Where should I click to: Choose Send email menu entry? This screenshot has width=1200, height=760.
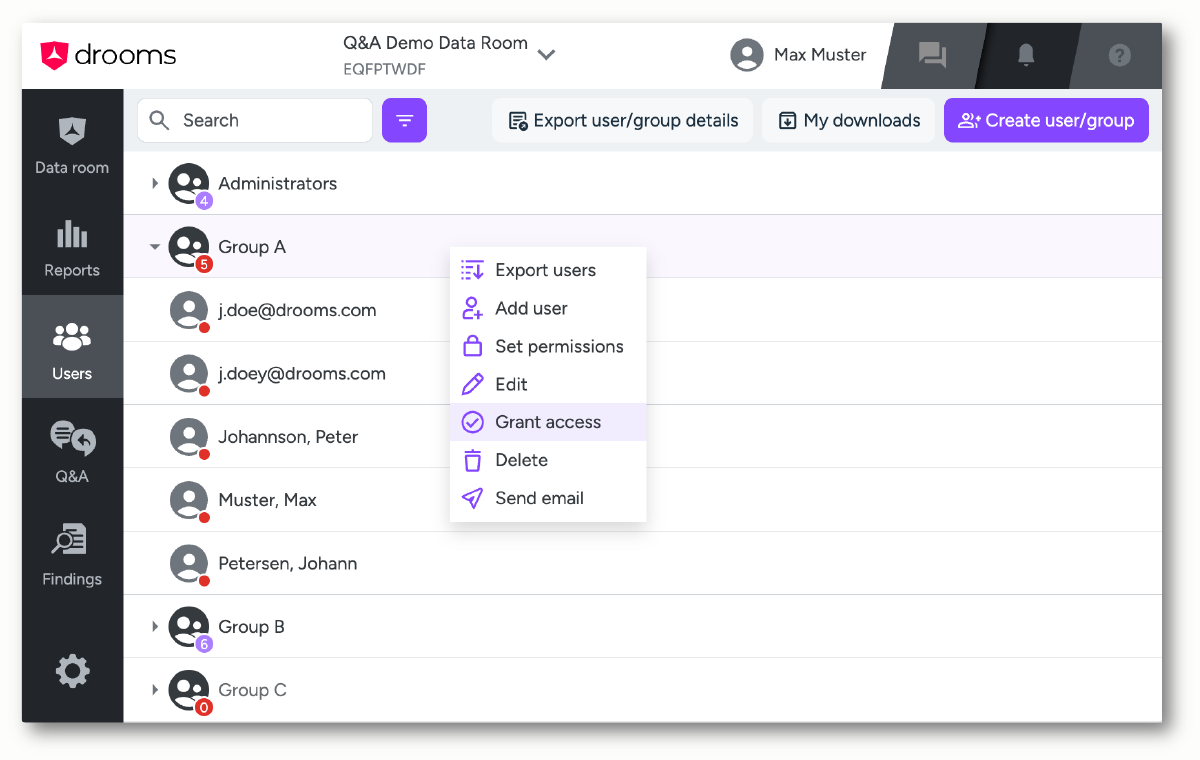(548, 498)
